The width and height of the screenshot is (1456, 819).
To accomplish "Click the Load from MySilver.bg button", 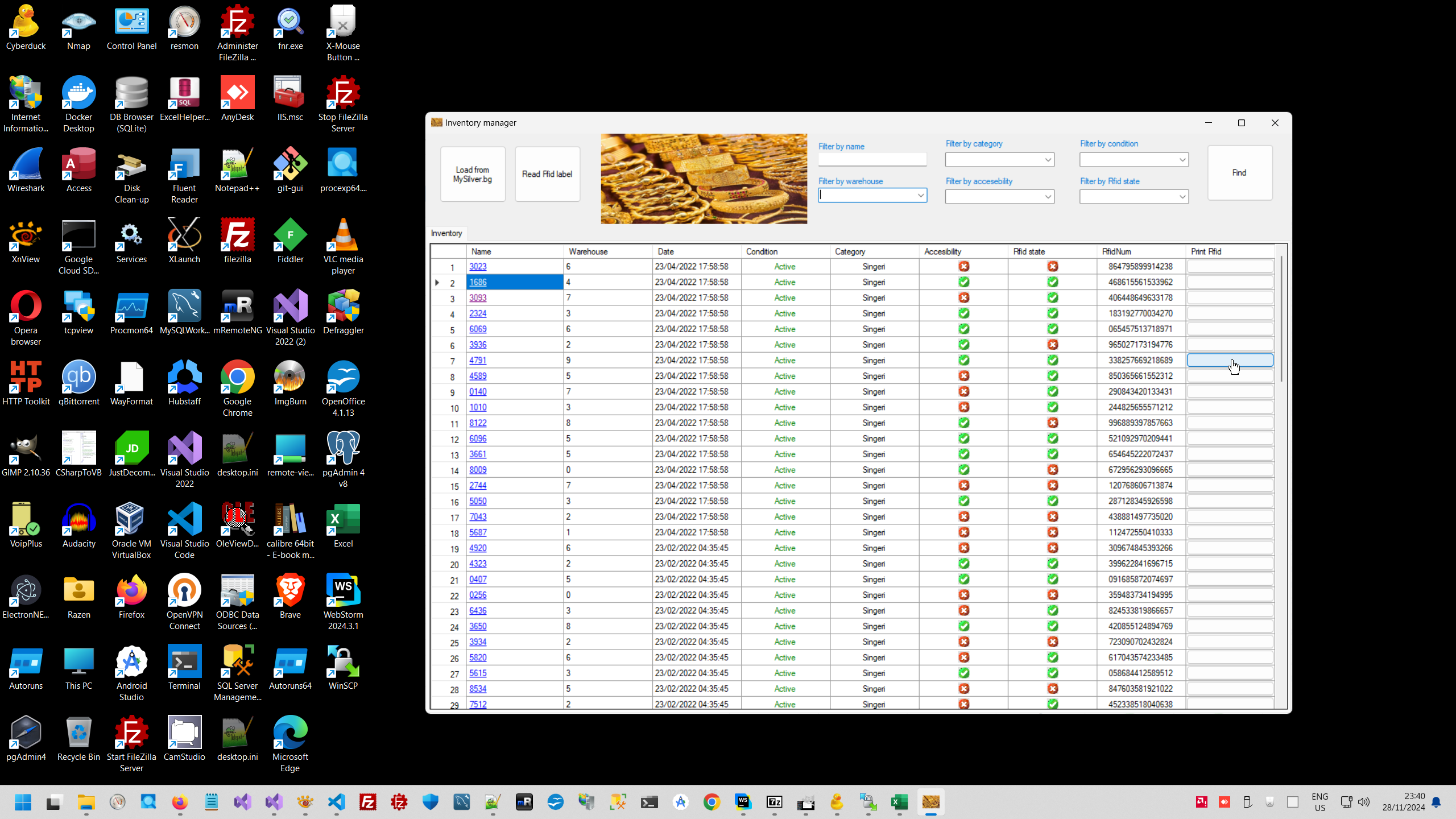I will point(473,174).
